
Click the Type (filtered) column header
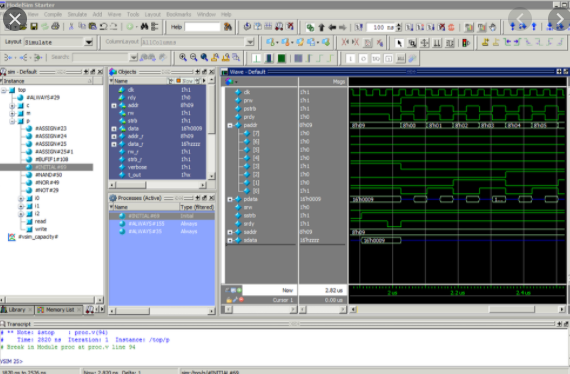(197, 207)
